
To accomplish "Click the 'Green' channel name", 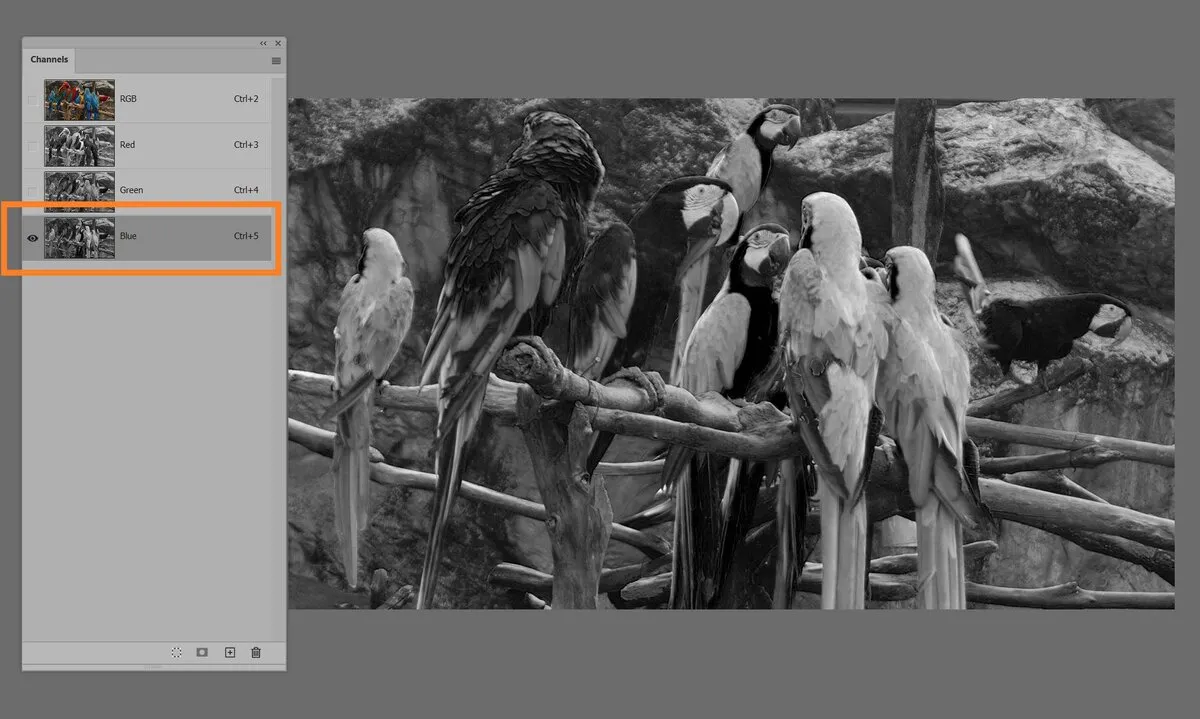I will pyautogui.click(x=131, y=190).
